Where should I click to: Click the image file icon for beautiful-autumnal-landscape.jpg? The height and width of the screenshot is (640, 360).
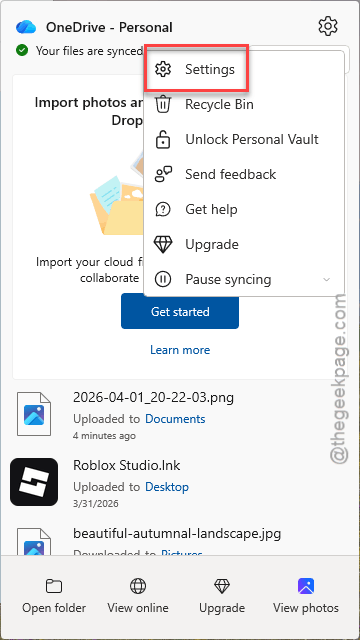tap(34, 541)
